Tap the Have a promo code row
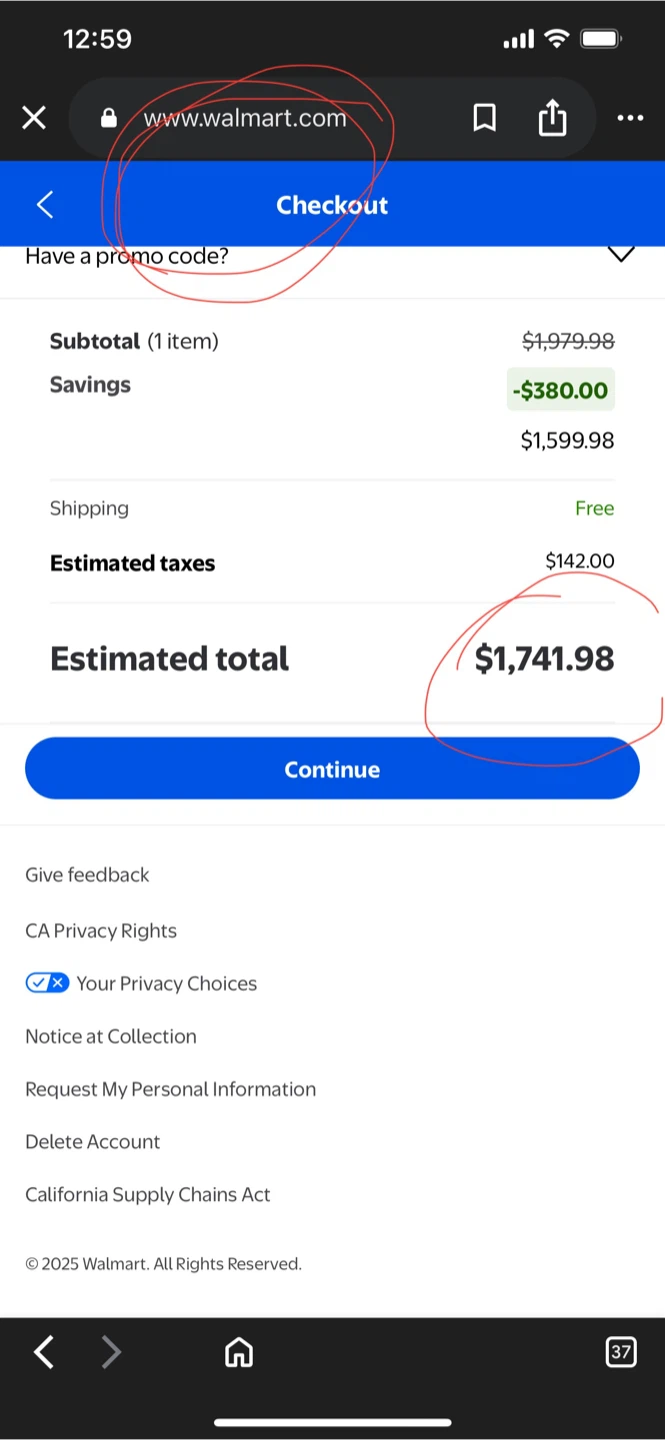The image size is (665, 1440). point(127,257)
